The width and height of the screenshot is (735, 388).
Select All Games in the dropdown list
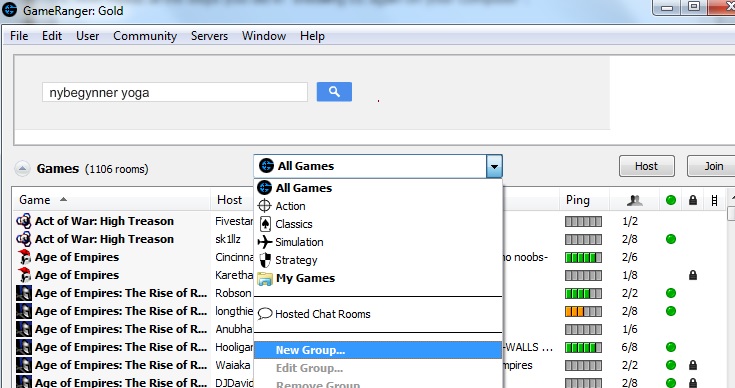pos(378,188)
